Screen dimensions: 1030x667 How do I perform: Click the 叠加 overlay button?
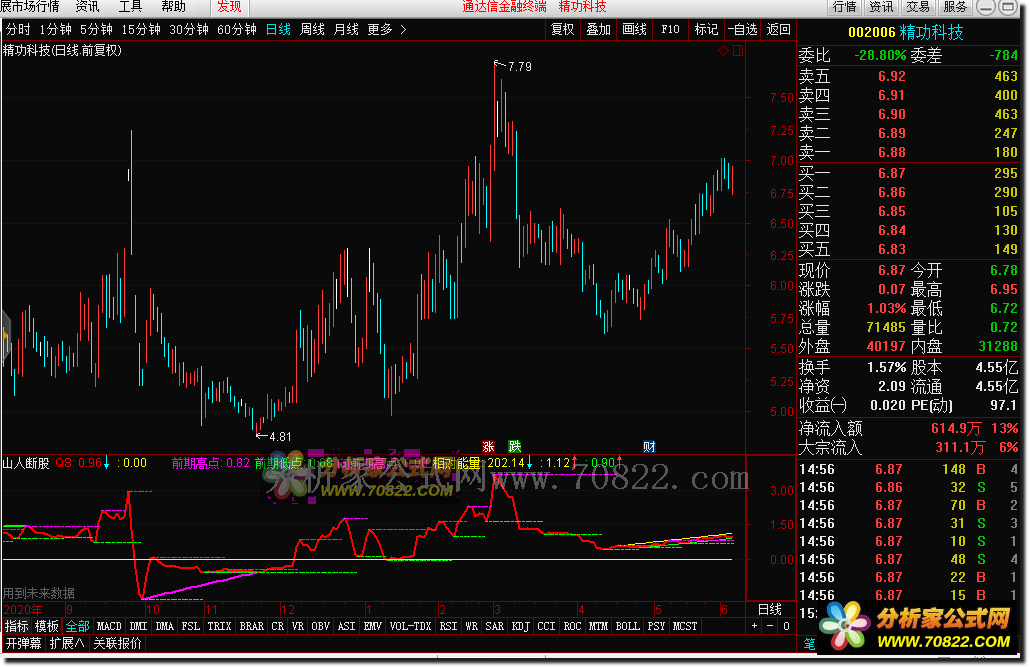pyautogui.click(x=598, y=30)
